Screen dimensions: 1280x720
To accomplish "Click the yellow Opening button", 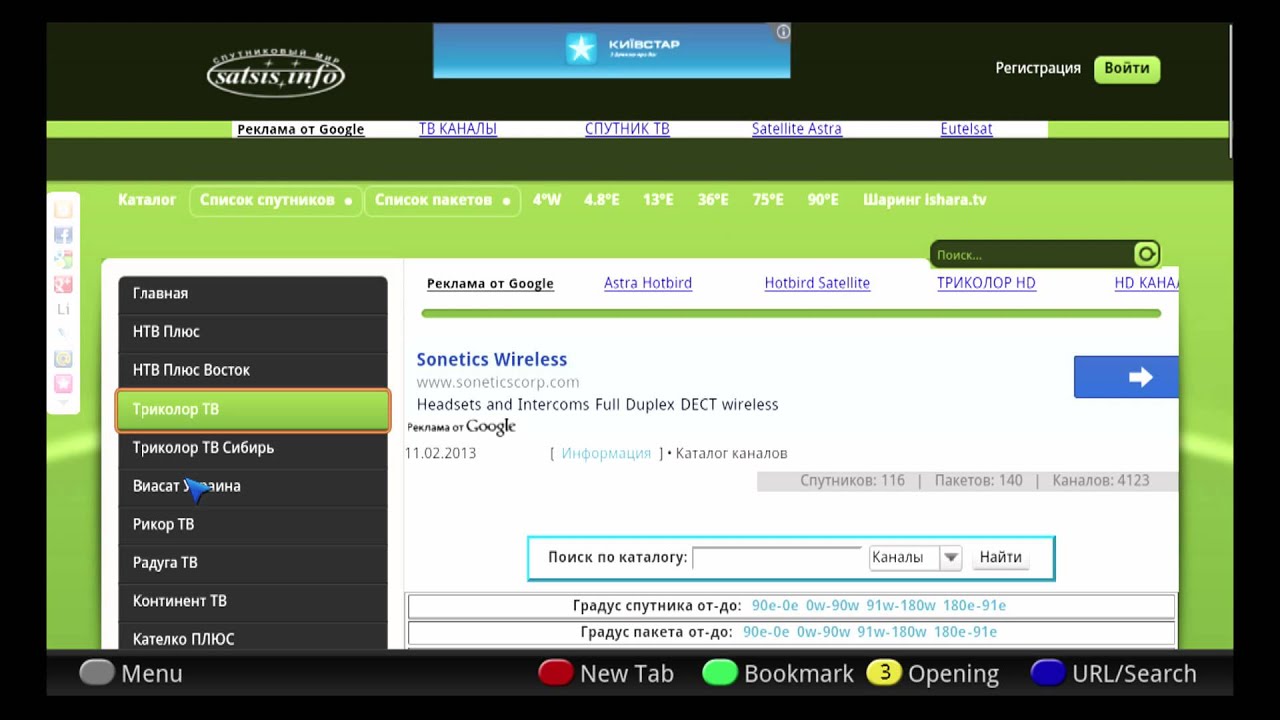I will click(933, 673).
